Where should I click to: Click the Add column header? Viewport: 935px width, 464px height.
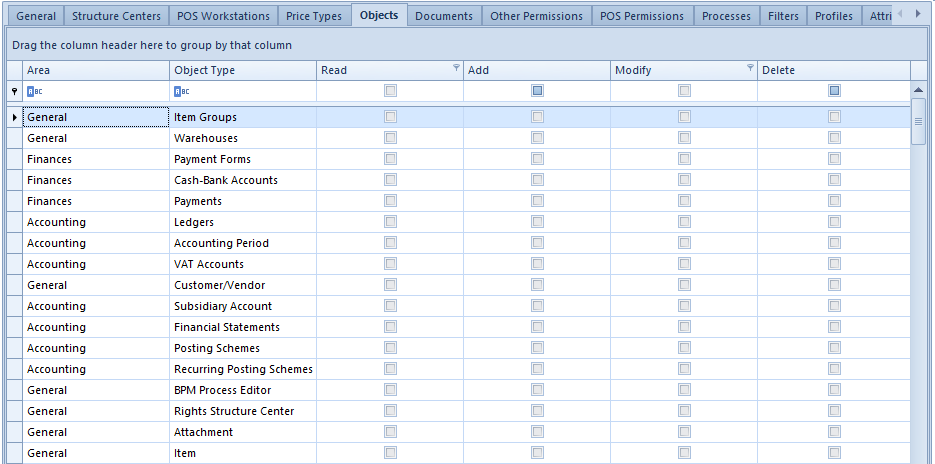pos(537,70)
